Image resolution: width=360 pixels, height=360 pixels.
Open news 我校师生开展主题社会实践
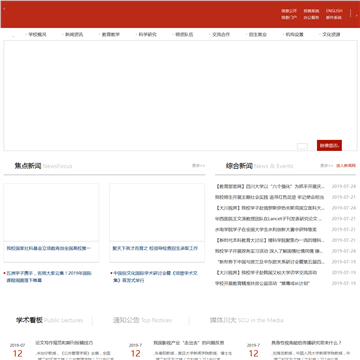tap(269, 197)
